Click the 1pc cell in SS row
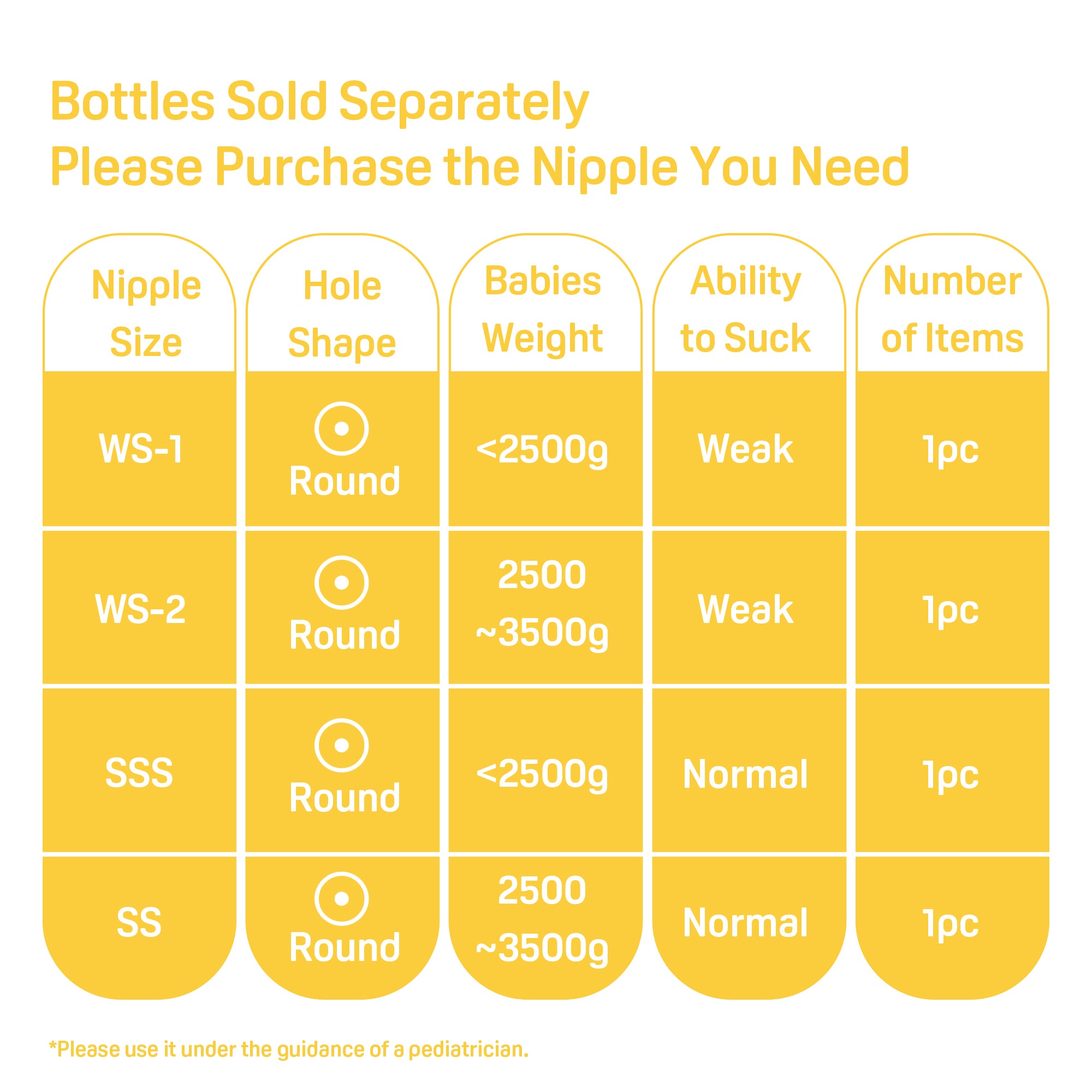The height and width of the screenshot is (1092, 1092). pyautogui.click(x=951, y=924)
